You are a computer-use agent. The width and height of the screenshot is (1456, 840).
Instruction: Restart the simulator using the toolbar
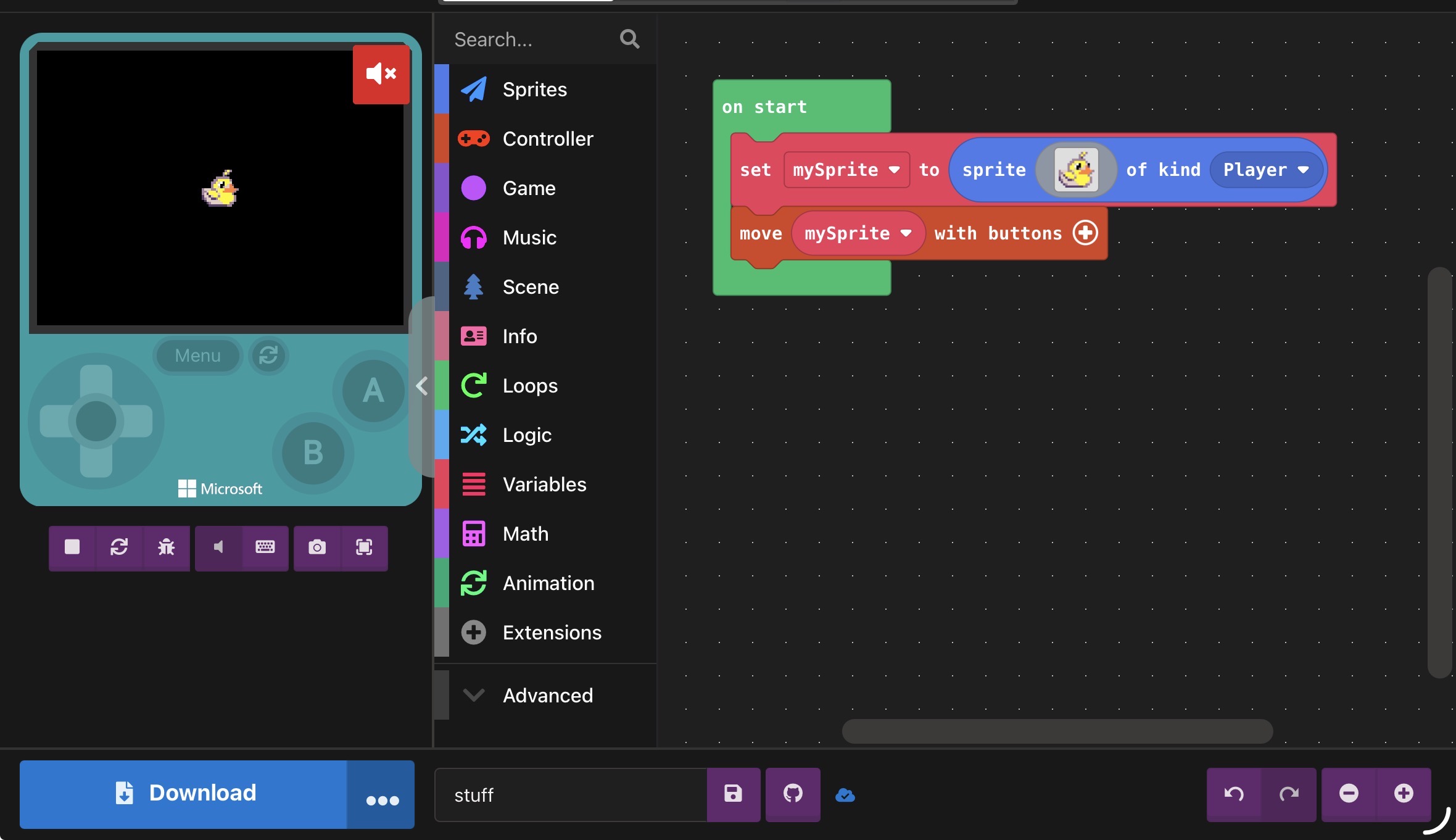coord(119,547)
